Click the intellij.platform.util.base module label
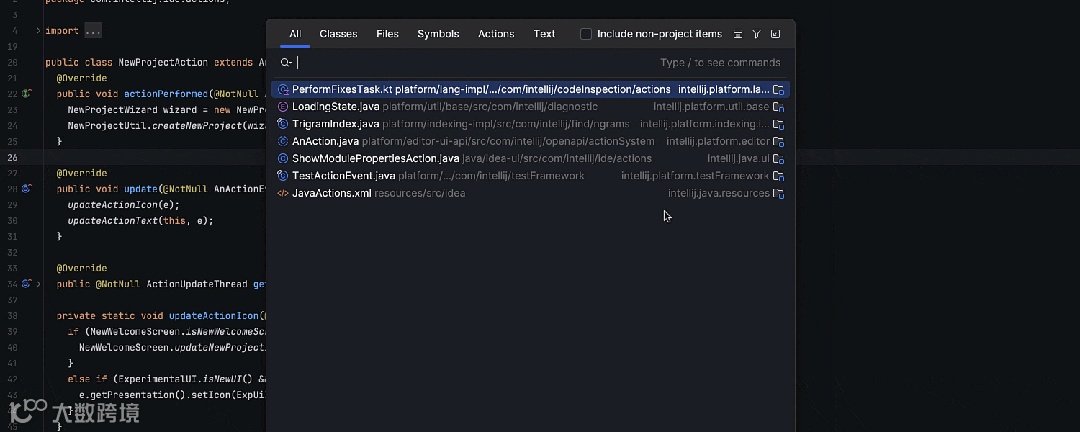Screen dimensions: 1080x432 [x=711, y=107]
